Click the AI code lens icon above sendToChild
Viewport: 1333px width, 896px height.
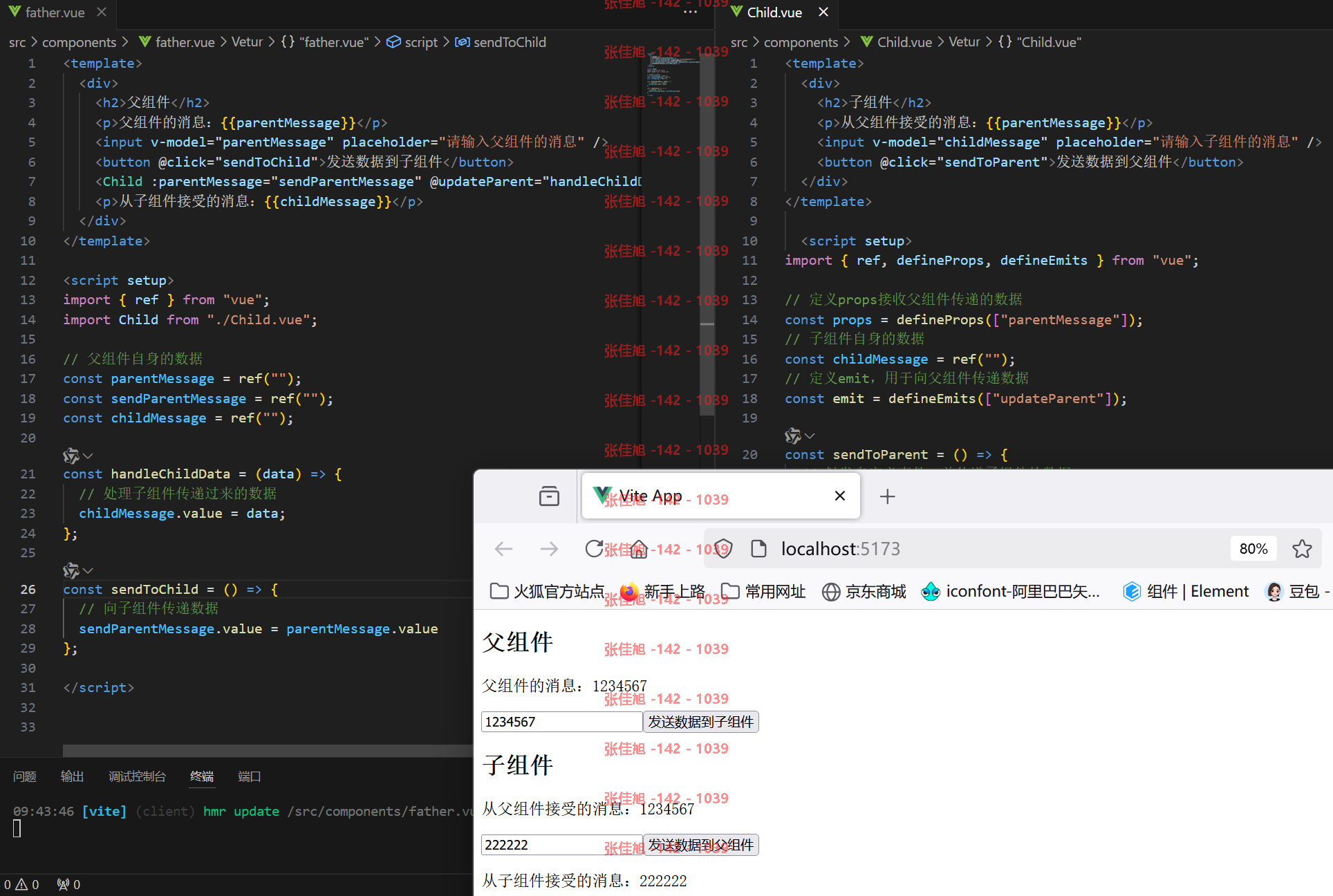click(x=71, y=570)
